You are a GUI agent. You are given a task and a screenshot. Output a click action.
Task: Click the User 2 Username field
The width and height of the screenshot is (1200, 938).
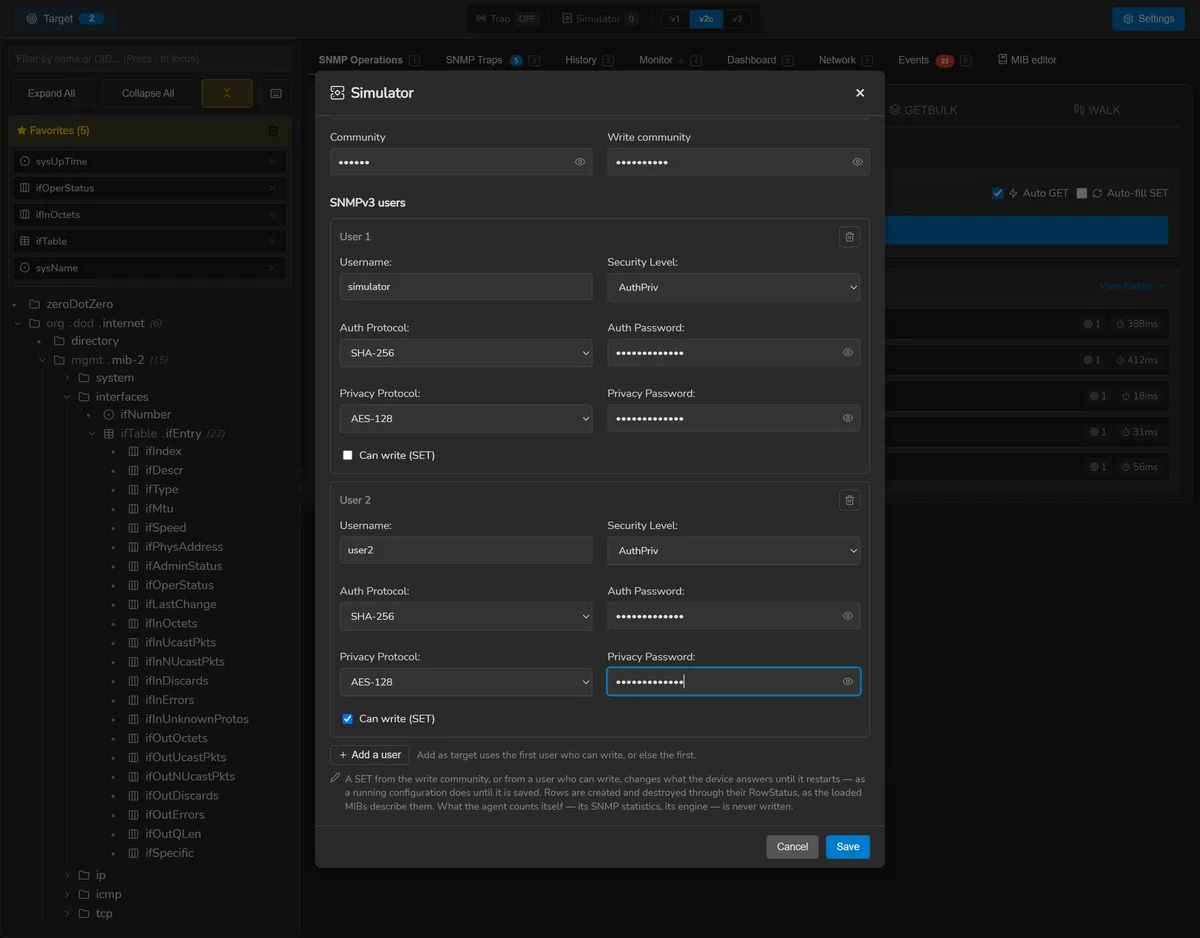(466, 551)
